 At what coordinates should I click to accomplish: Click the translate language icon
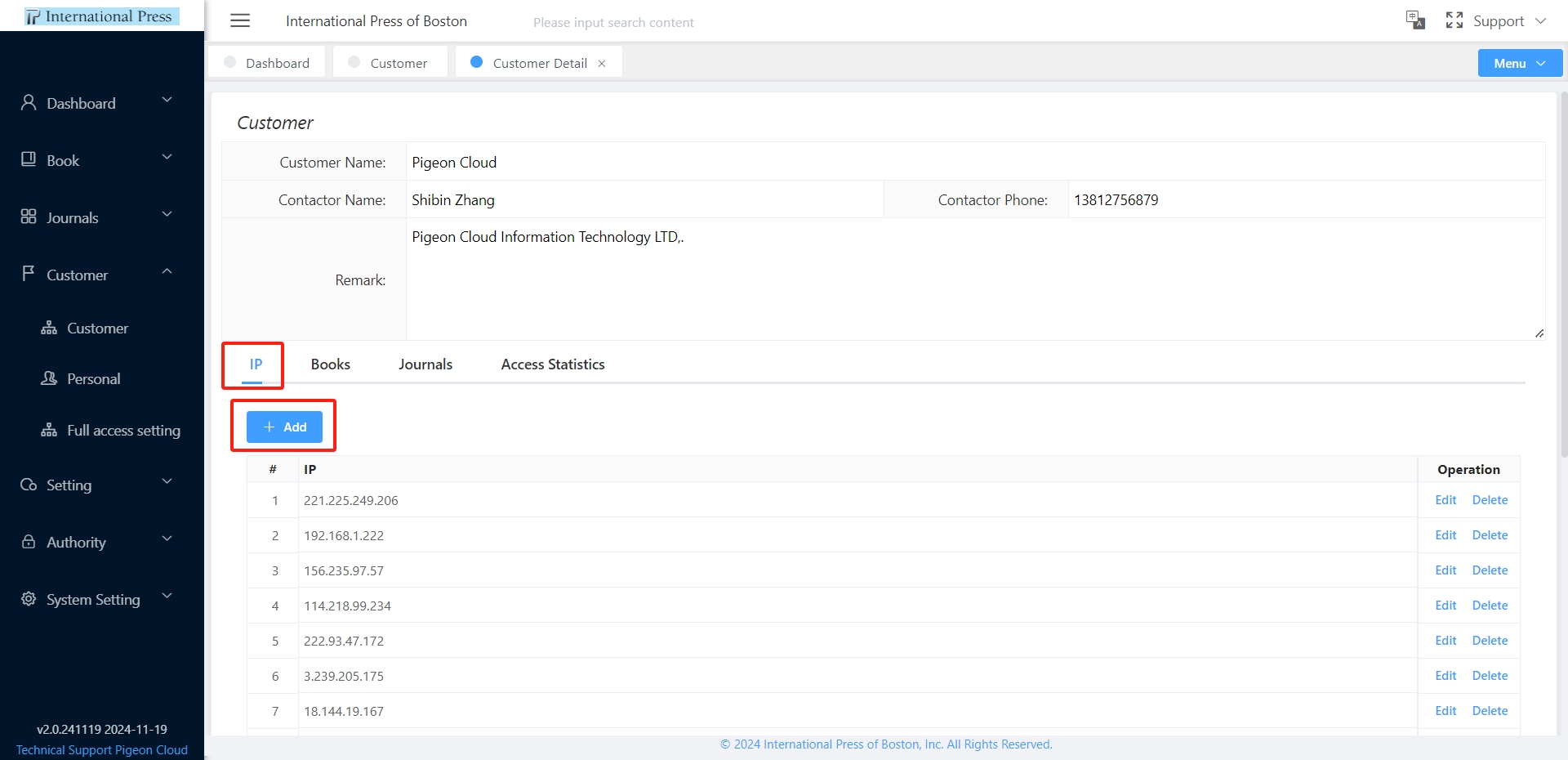click(x=1415, y=20)
